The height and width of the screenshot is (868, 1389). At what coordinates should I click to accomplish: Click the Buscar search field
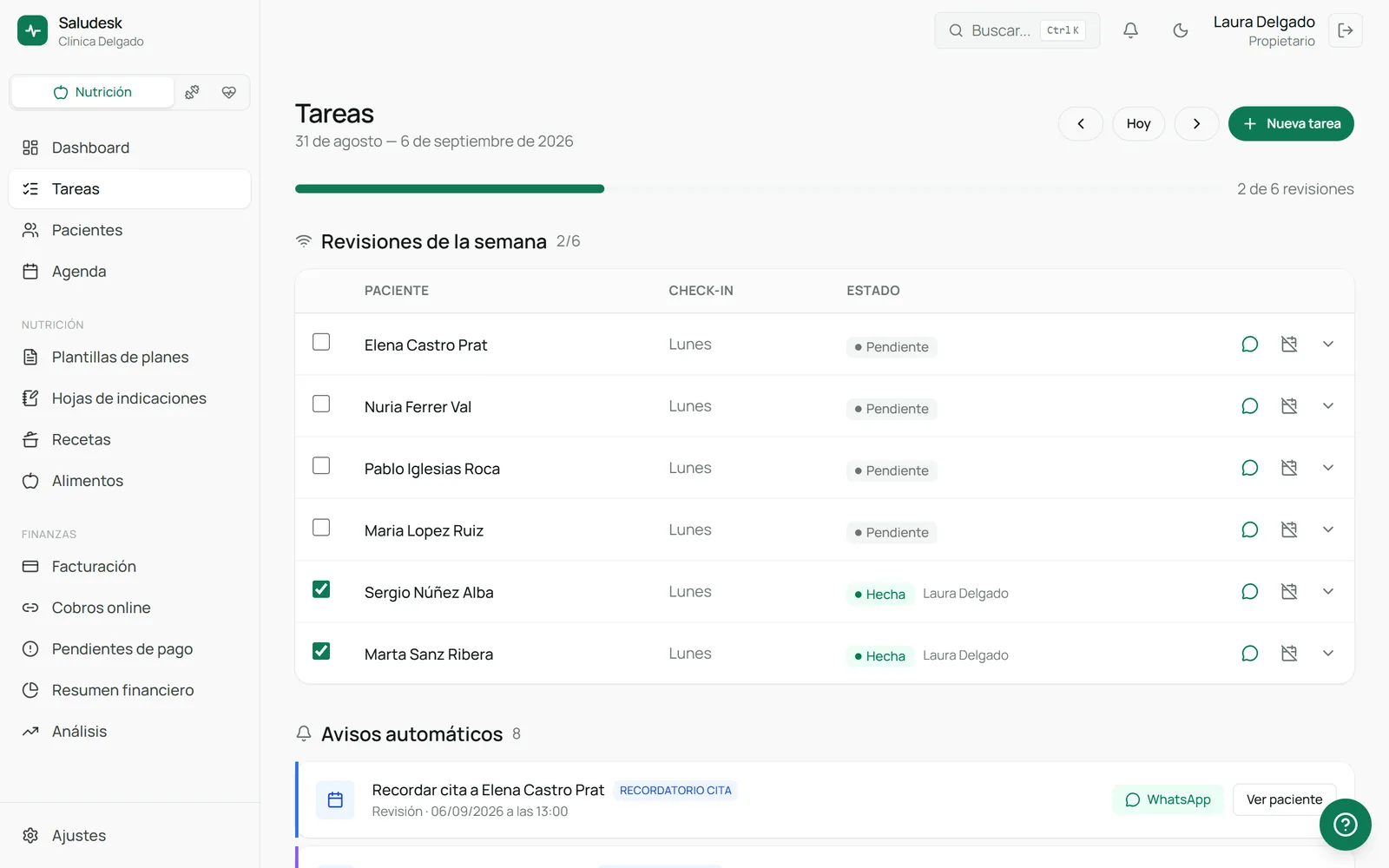pyautogui.click(x=1017, y=30)
